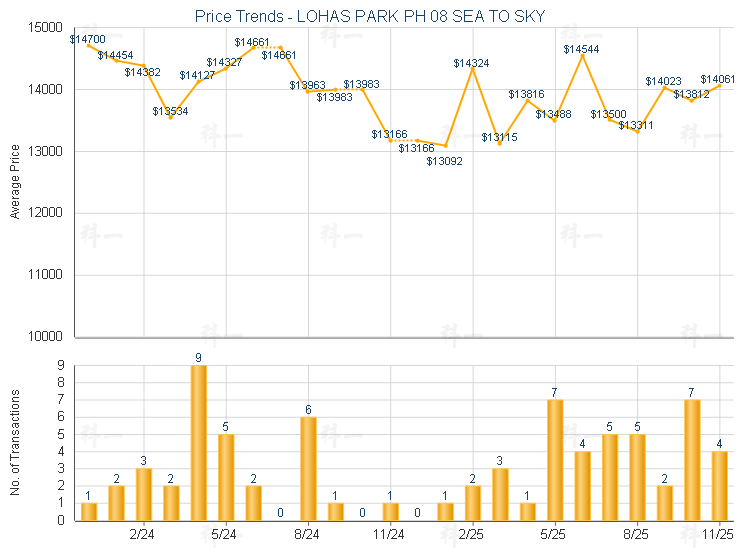
Task: Select the $14061 final price point
Action: click(719, 85)
